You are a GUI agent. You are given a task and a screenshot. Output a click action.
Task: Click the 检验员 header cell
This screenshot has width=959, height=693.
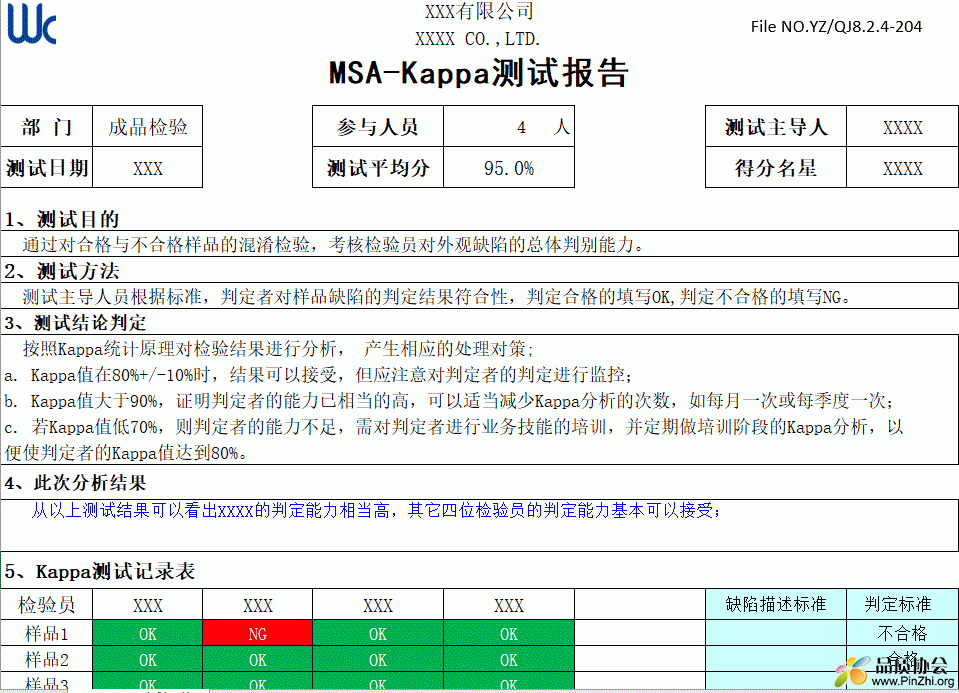(46, 604)
